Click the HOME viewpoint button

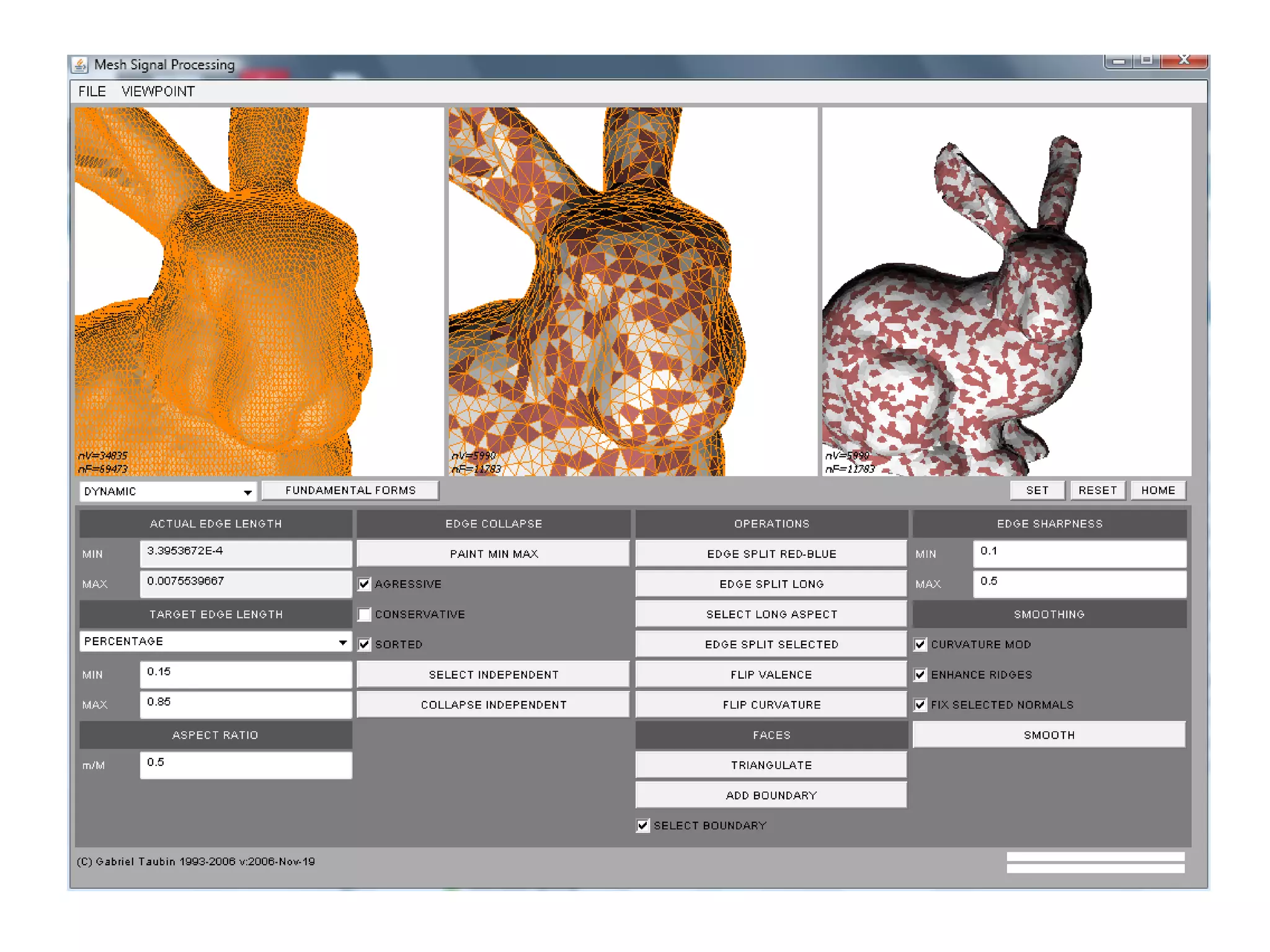(1158, 490)
